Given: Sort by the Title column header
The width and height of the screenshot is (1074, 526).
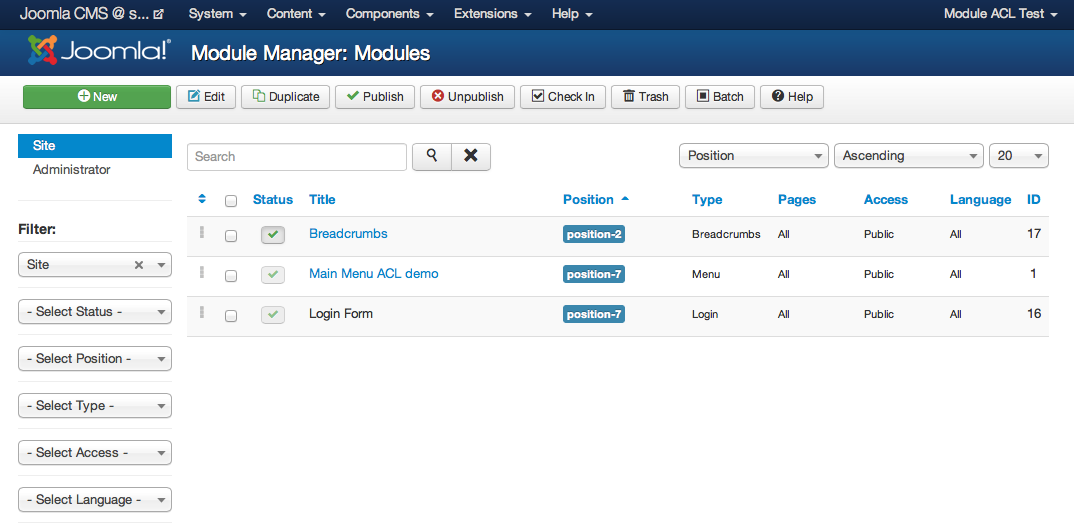Looking at the screenshot, I should tap(322, 199).
